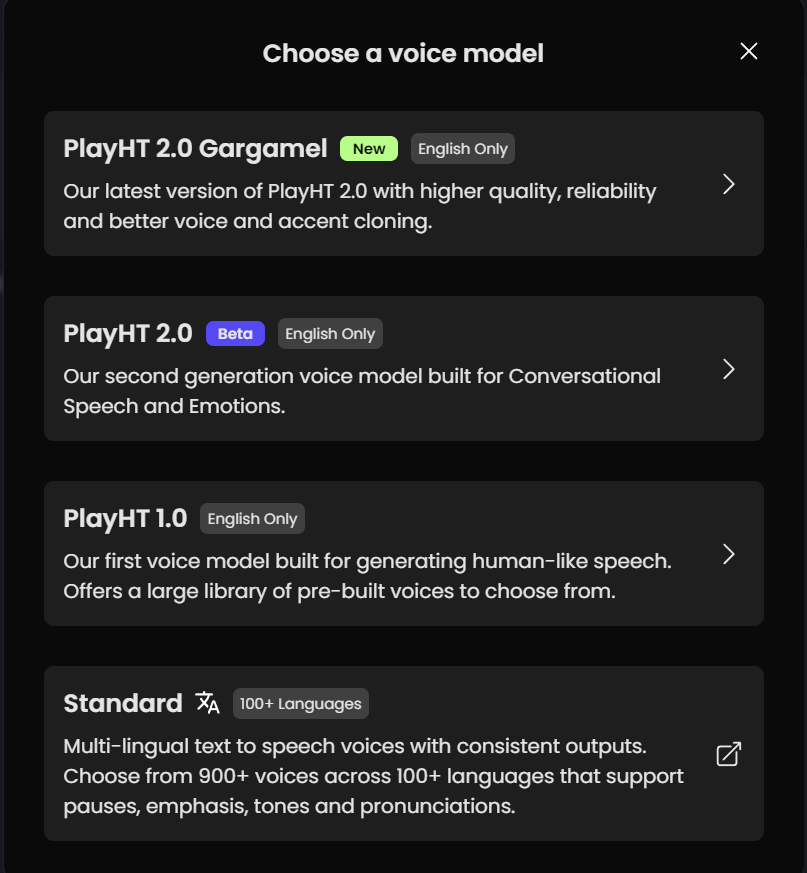Choose the Standard model title
Viewport: 807px width, 873px height.
click(123, 704)
